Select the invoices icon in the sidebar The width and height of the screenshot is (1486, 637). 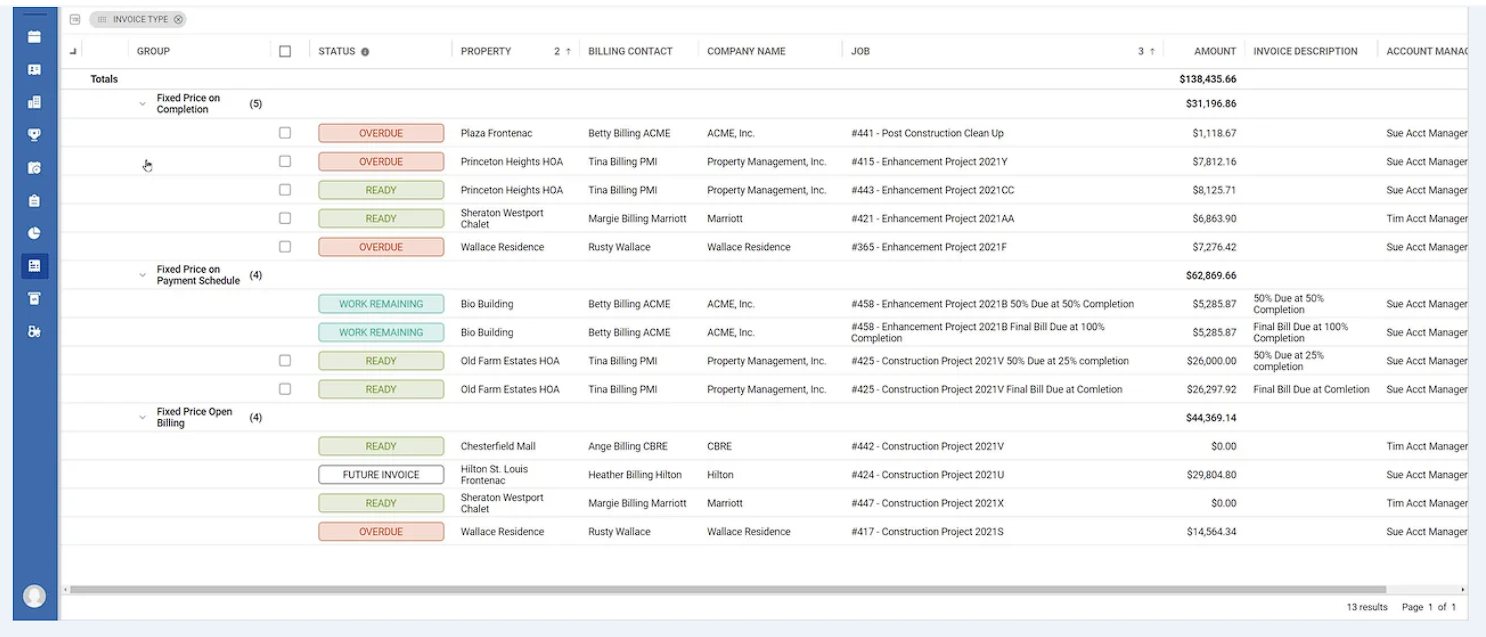click(x=35, y=266)
